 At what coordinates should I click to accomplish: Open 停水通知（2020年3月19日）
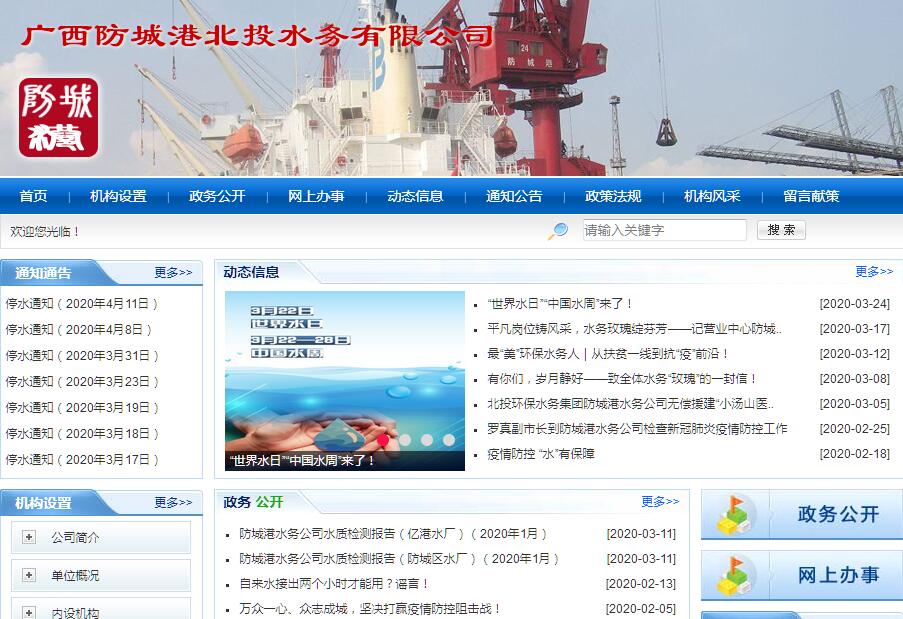[82, 407]
